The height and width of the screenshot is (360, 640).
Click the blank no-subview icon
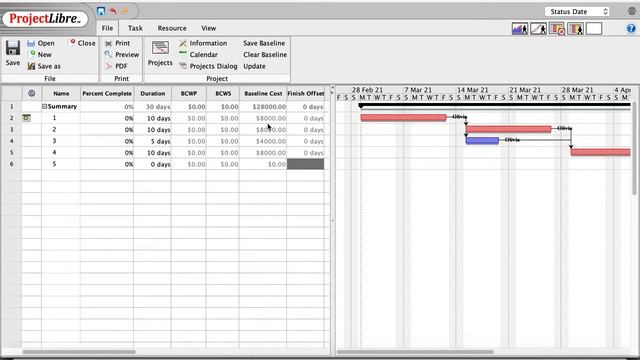(594, 29)
